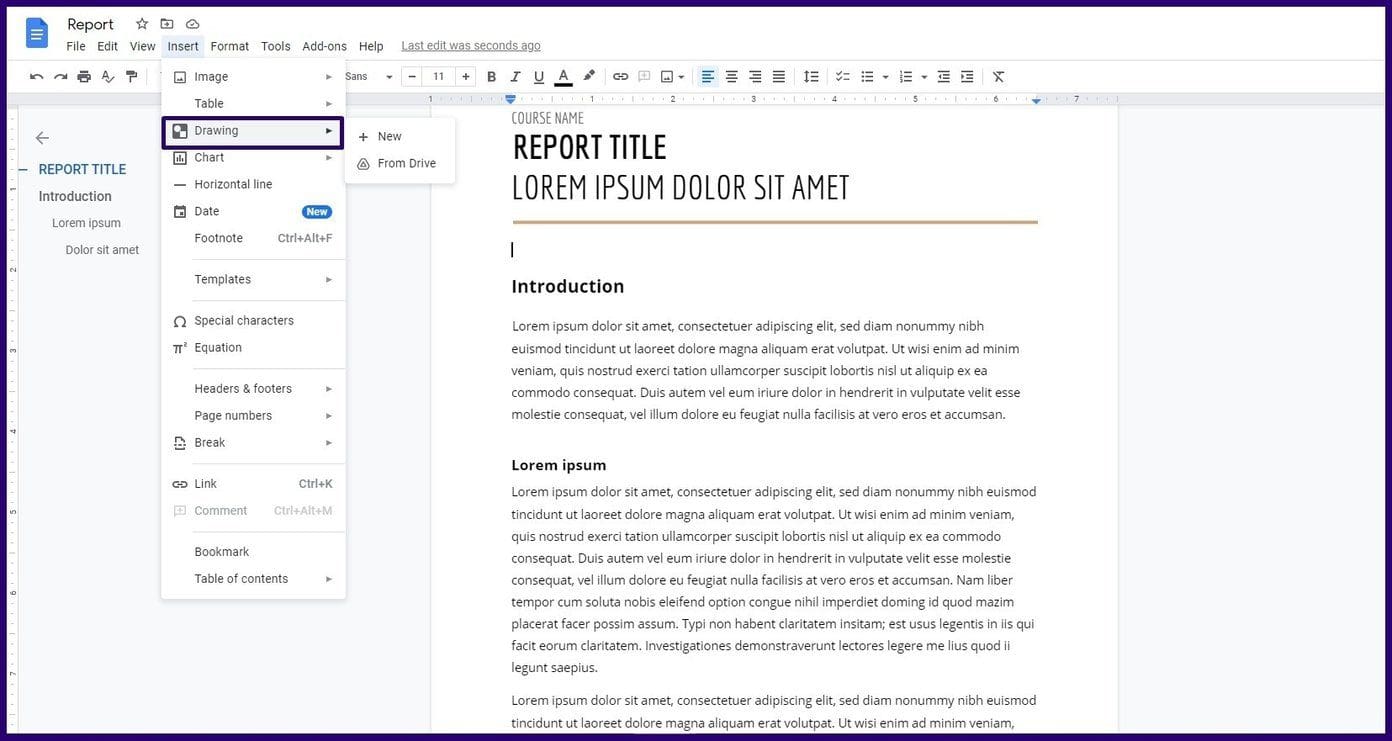Click the Decrease indent icon
1392x741 pixels.
coord(943,77)
